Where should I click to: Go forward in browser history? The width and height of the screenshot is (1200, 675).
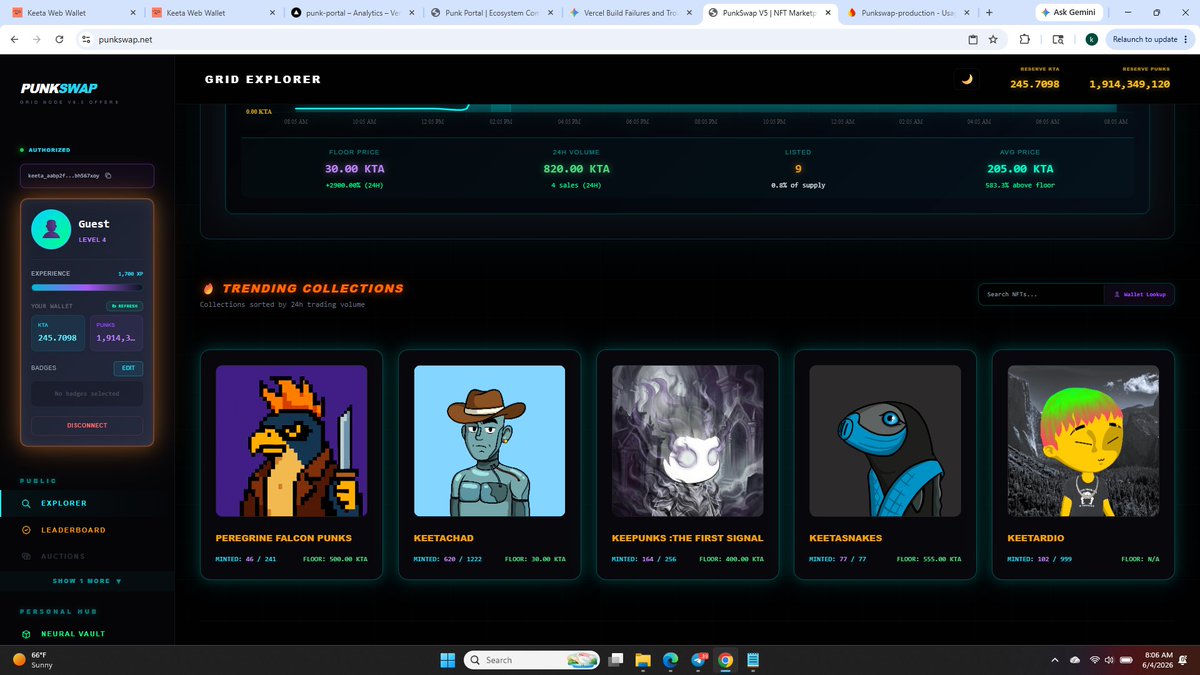[x=37, y=39]
